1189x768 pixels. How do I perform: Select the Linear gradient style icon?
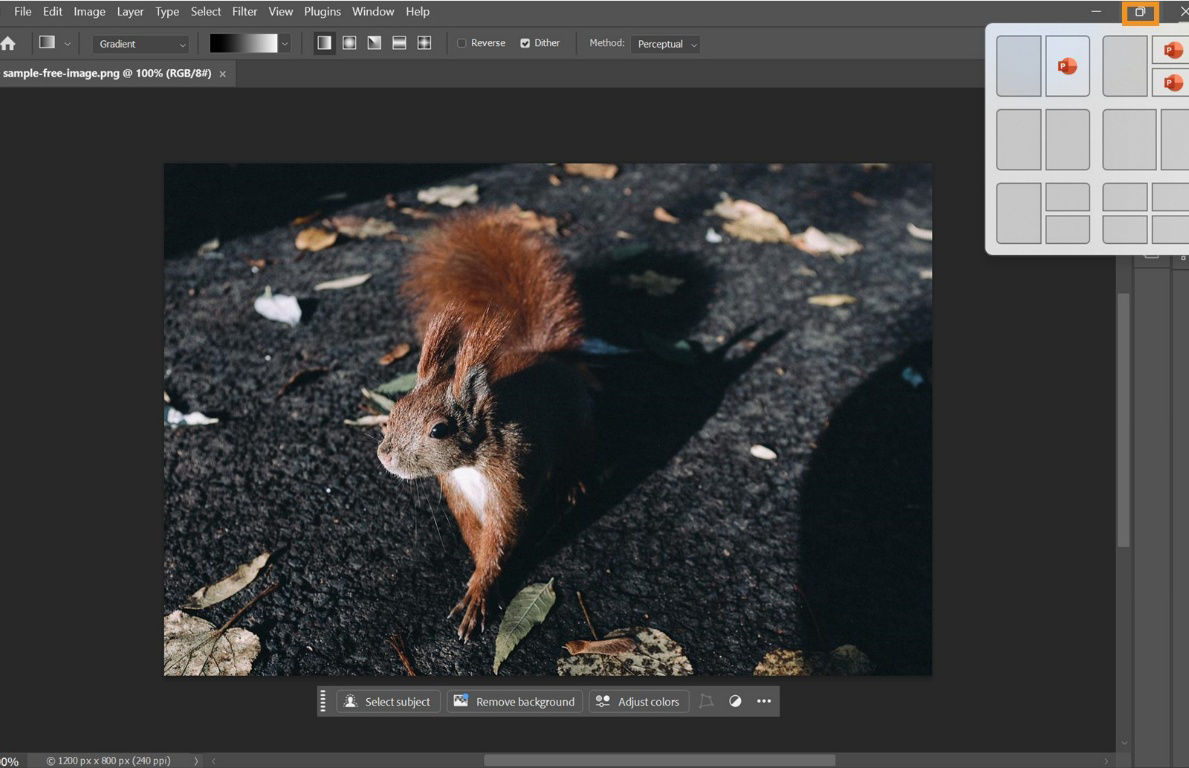click(325, 43)
